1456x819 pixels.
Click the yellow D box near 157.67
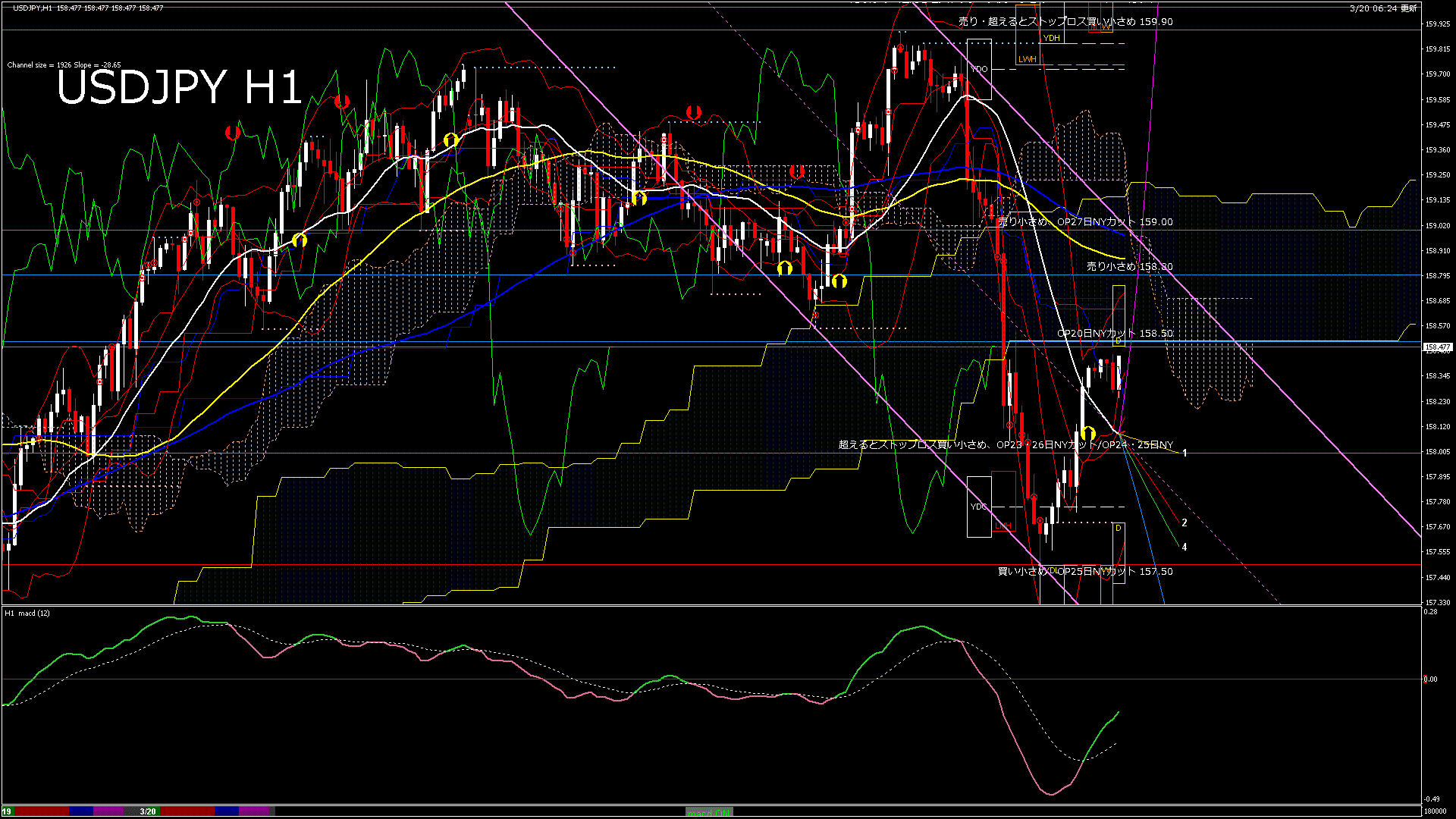[x=1118, y=528]
